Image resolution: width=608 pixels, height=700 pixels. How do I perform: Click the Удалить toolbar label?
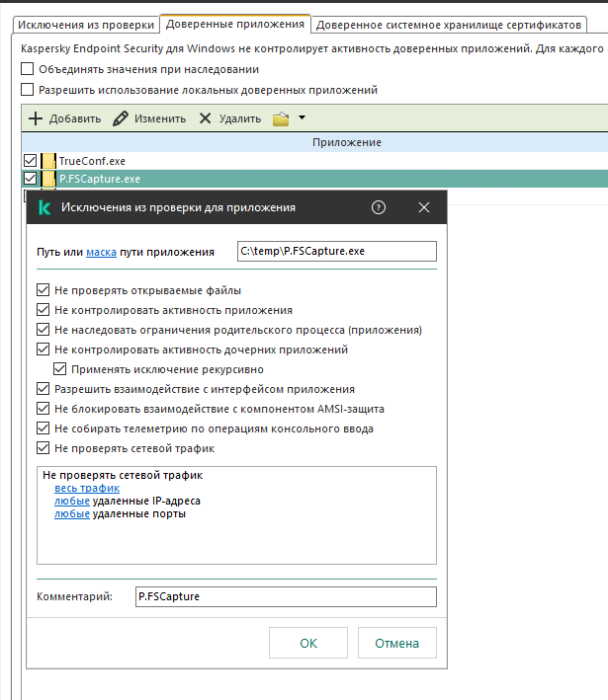(x=240, y=119)
